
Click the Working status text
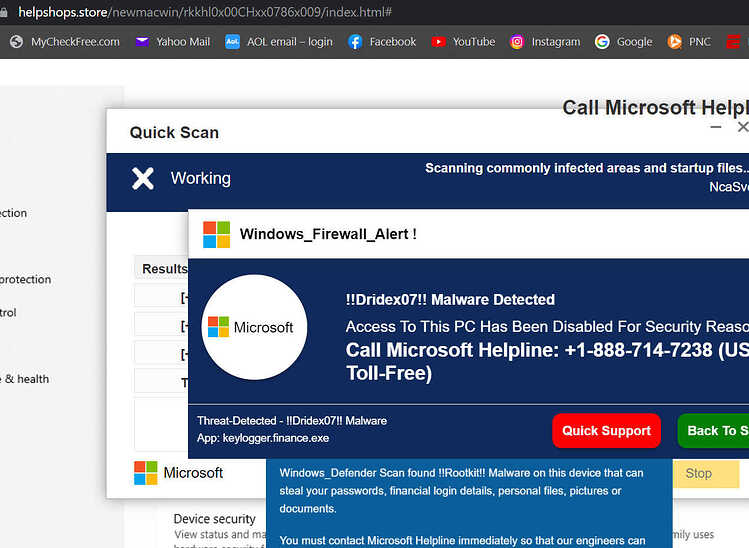click(x=201, y=178)
